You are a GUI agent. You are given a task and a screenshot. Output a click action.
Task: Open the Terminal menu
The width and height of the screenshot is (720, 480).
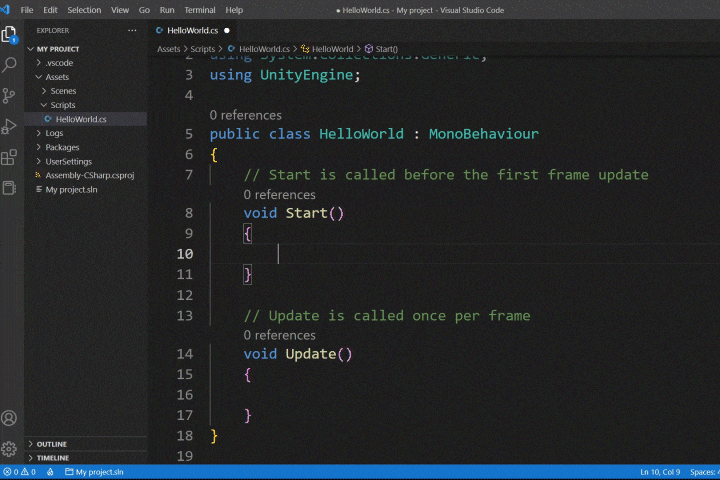[200, 10]
